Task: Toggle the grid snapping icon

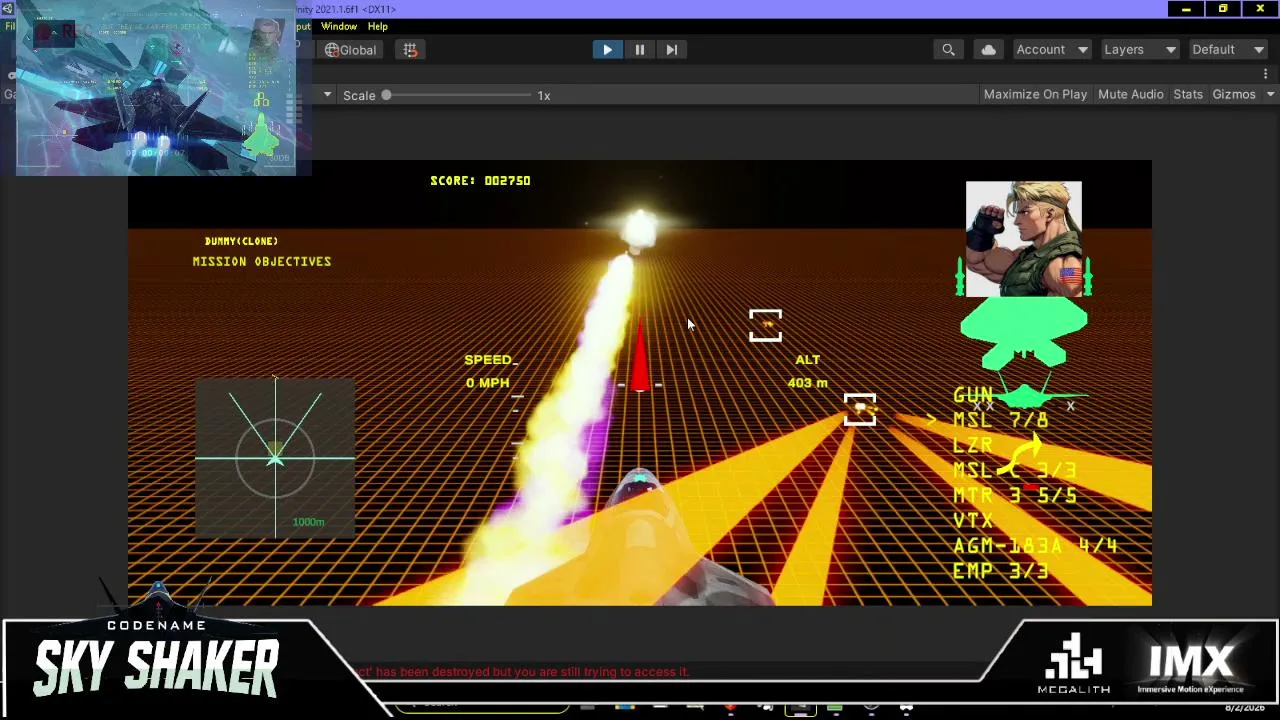Action: (410, 50)
